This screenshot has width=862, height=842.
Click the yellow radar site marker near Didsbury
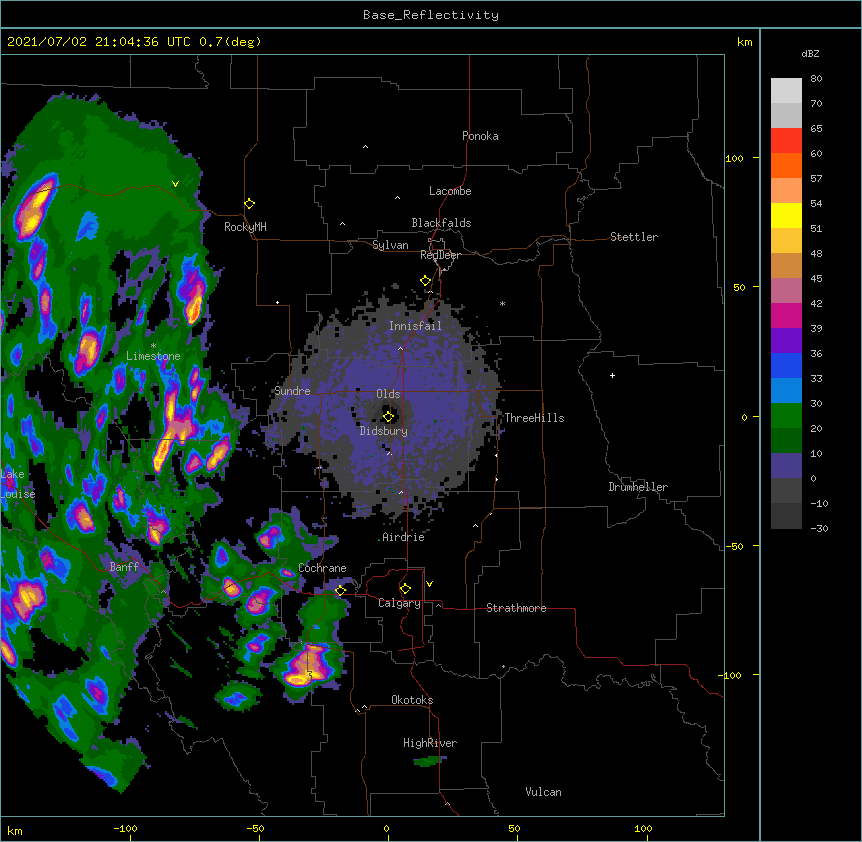[x=388, y=416]
